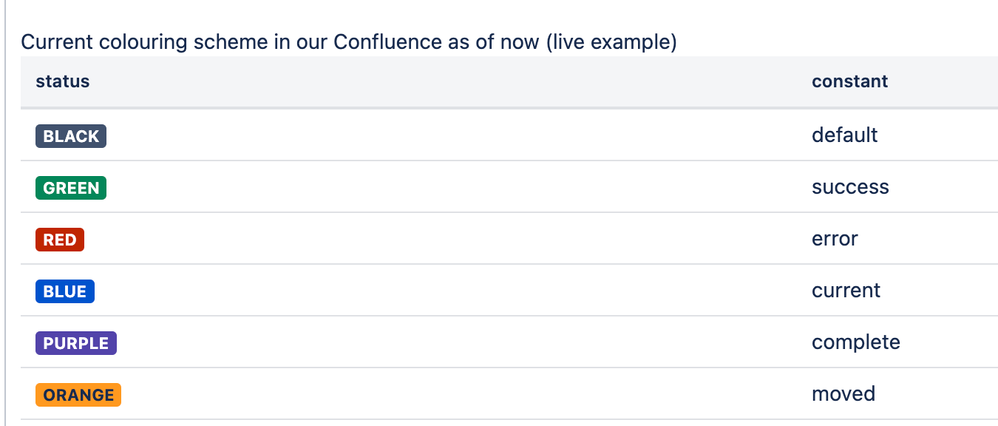Click the "error" constant text
This screenshot has width=998, height=426.
coord(835,239)
